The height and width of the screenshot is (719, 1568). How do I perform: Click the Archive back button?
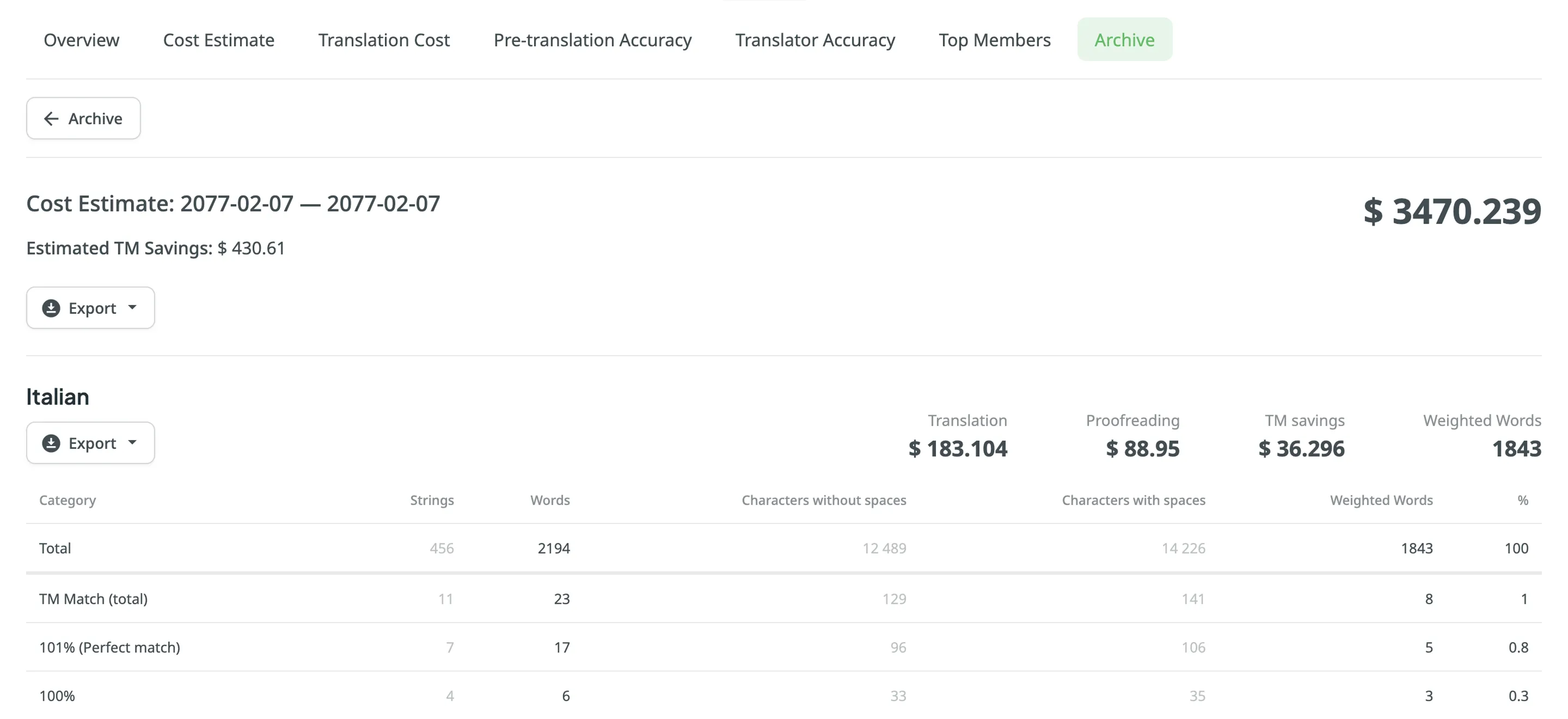[x=83, y=119]
